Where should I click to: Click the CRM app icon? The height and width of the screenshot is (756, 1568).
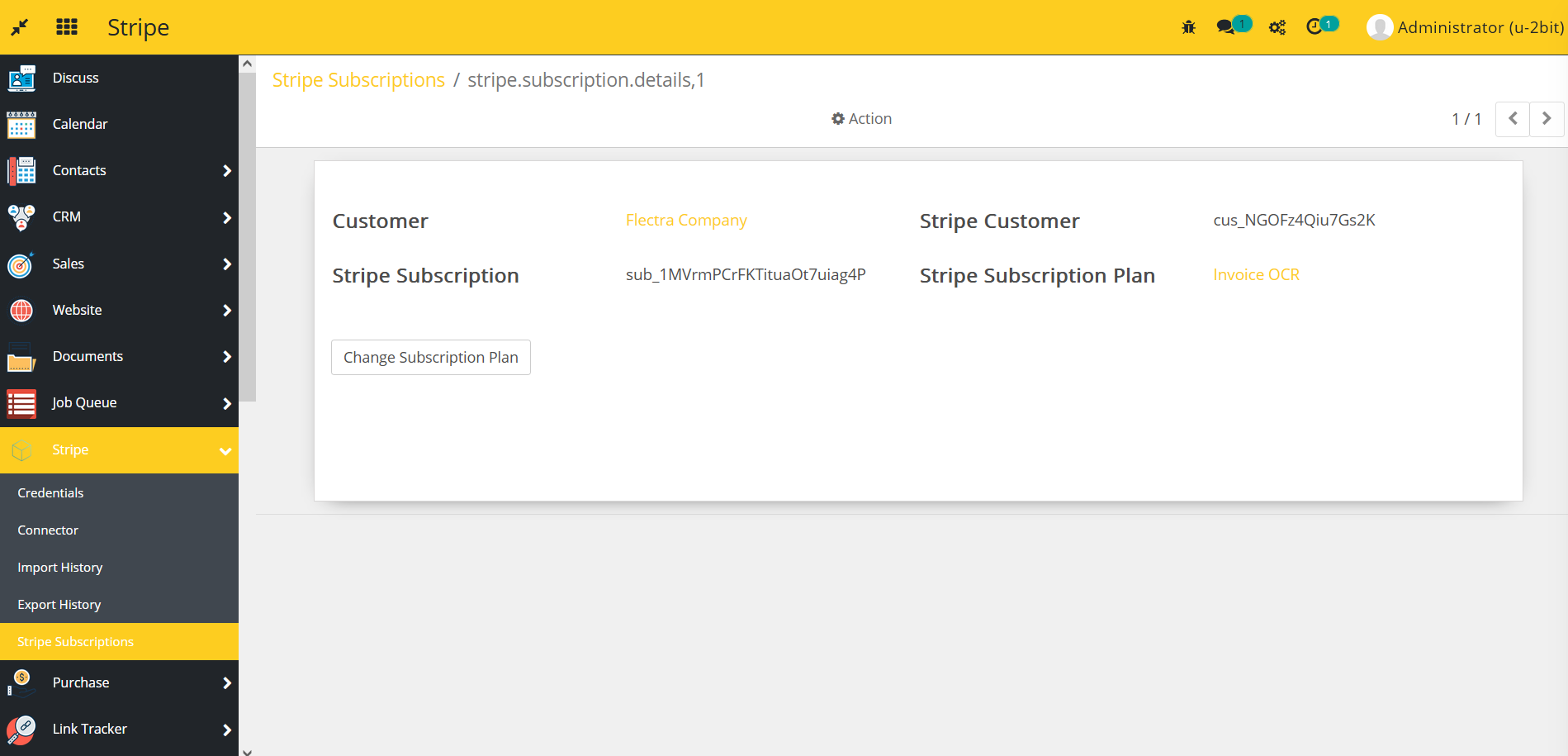click(x=21, y=216)
